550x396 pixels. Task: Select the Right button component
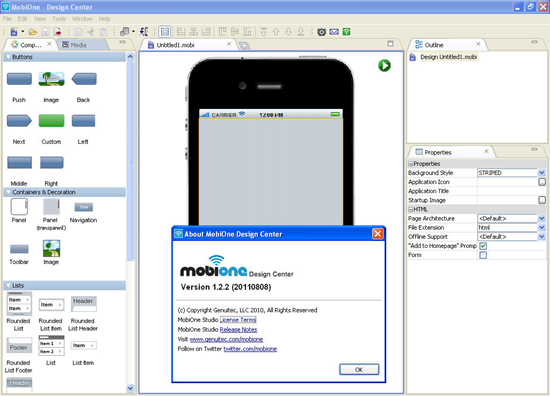coord(52,163)
